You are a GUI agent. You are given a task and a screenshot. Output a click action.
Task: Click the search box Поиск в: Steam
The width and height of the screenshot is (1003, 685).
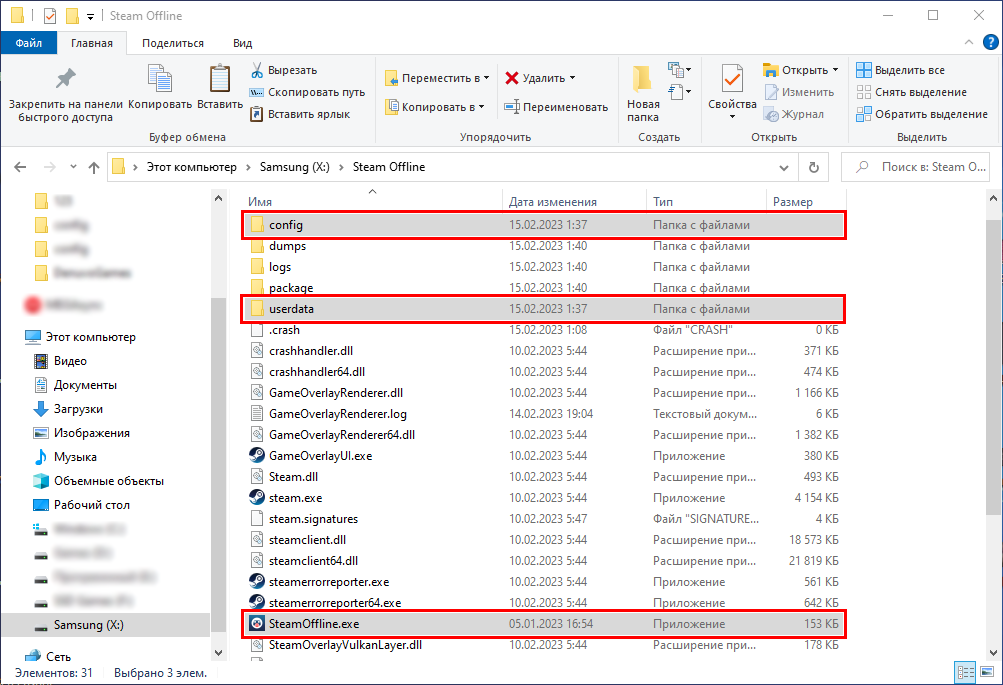(x=915, y=167)
